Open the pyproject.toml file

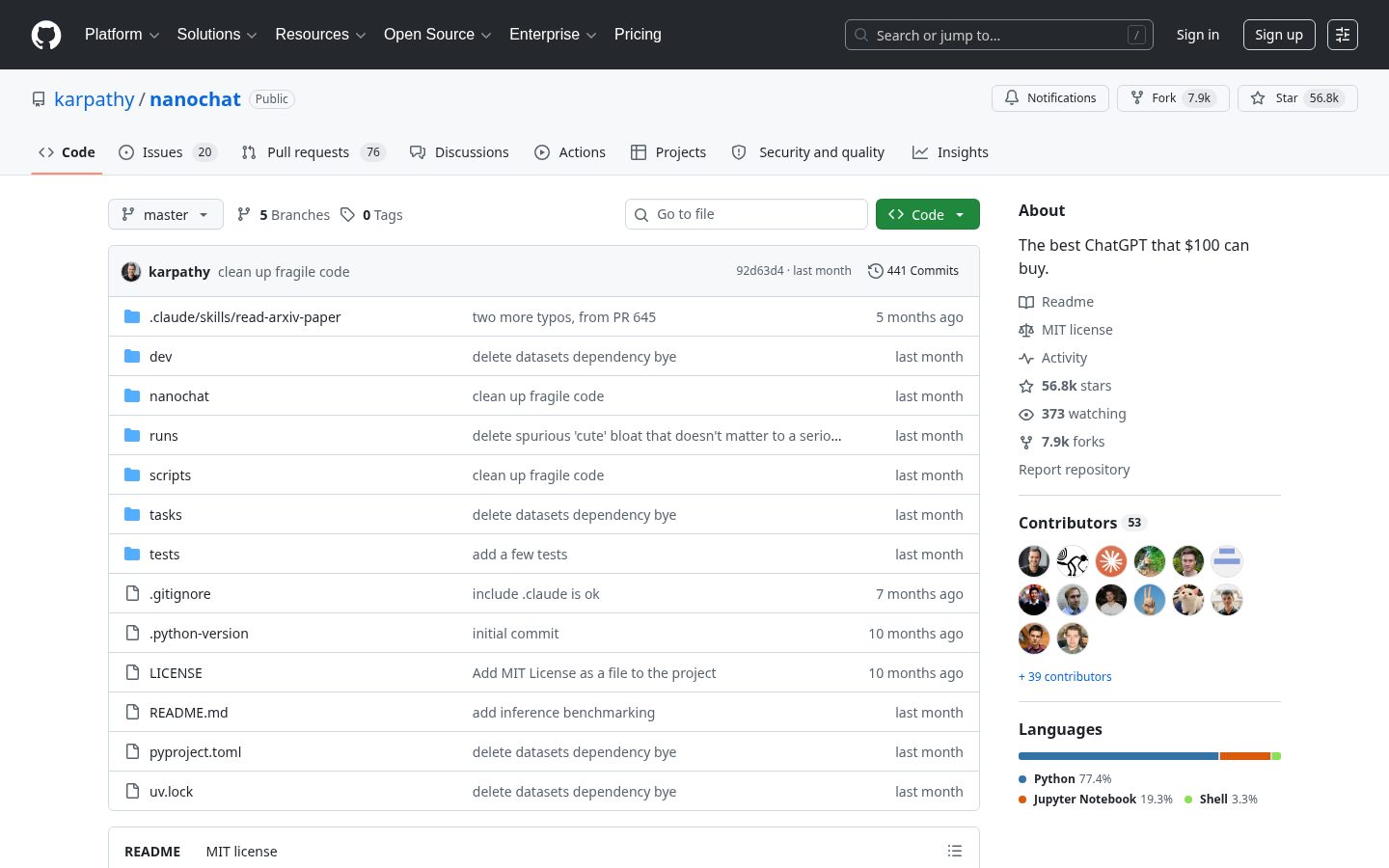point(196,752)
